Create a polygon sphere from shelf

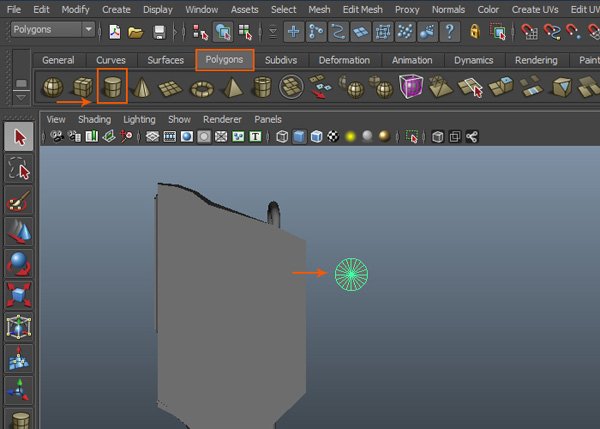tap(53, 87)
